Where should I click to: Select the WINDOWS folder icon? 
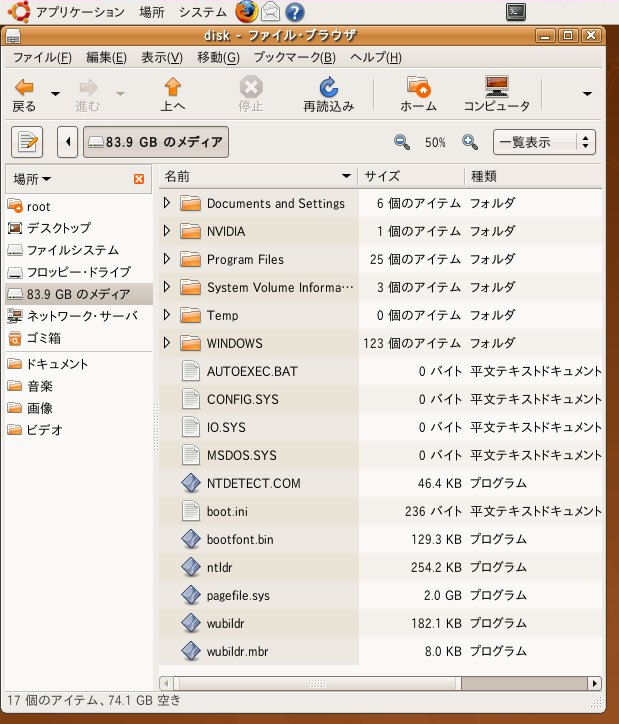[x=190, y=343]
